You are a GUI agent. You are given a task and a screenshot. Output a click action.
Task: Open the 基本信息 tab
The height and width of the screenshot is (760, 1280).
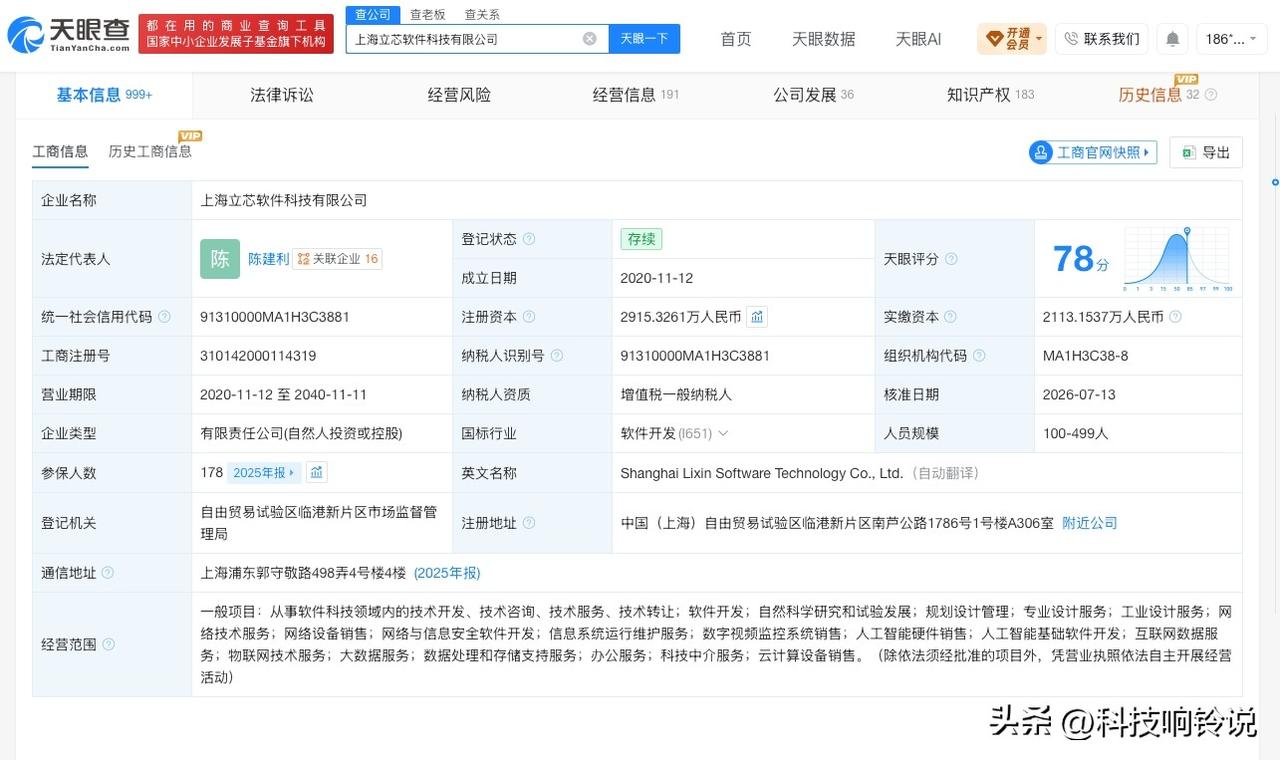104,95
